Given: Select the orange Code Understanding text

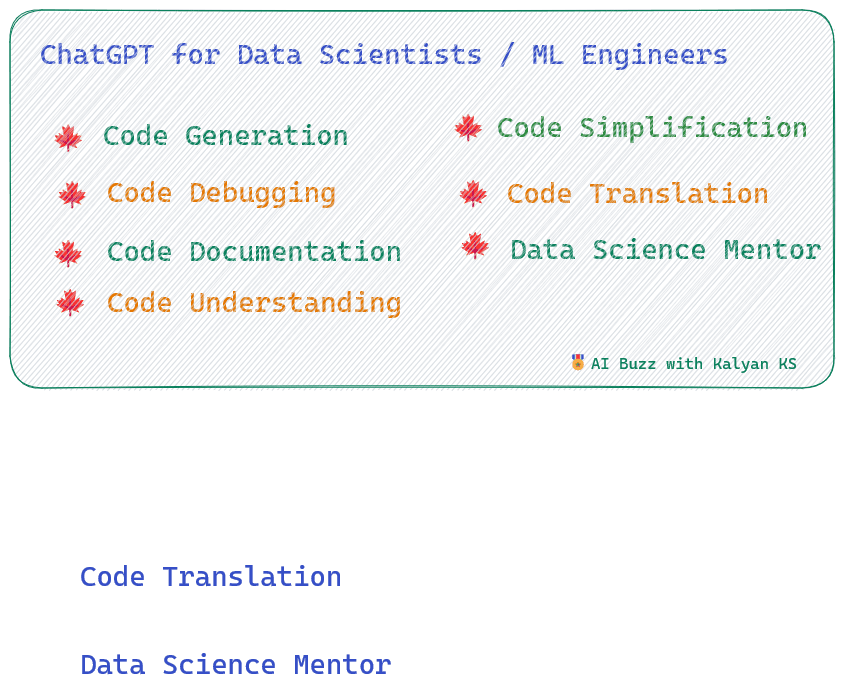Looking at the screenshot, I should 254,302.
